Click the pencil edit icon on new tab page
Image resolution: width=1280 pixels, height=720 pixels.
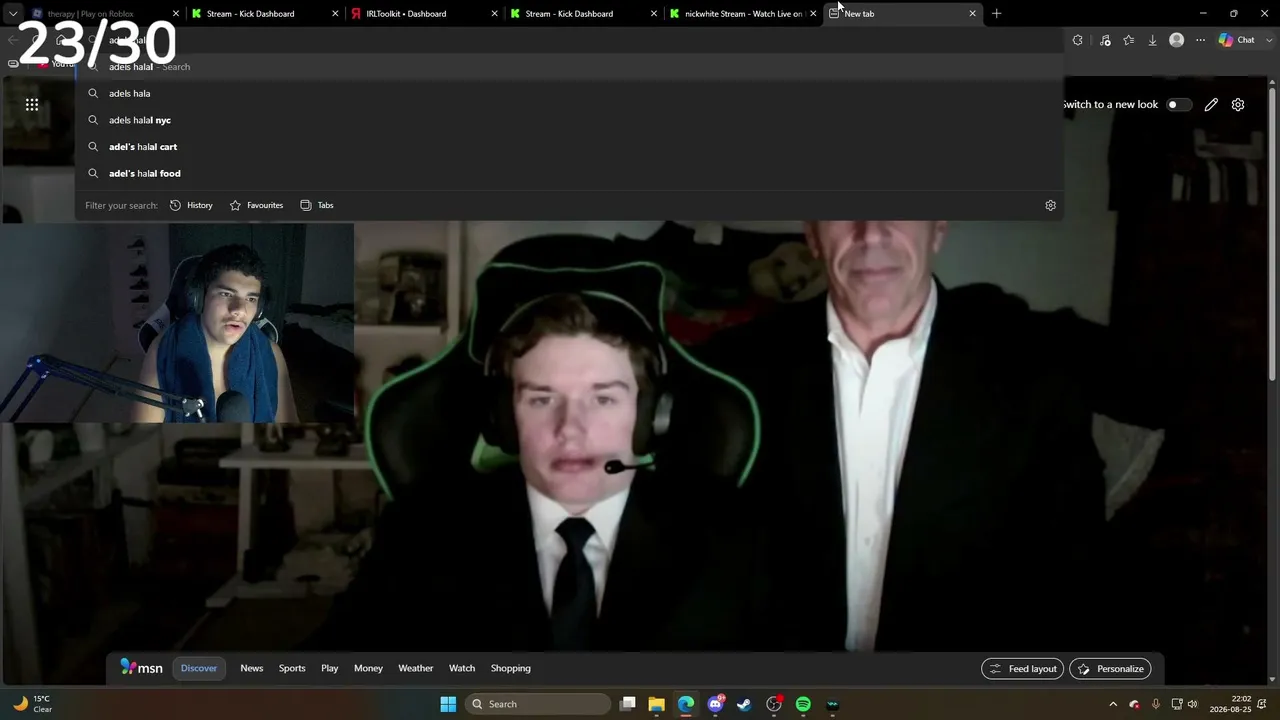tap(1211, 104)
